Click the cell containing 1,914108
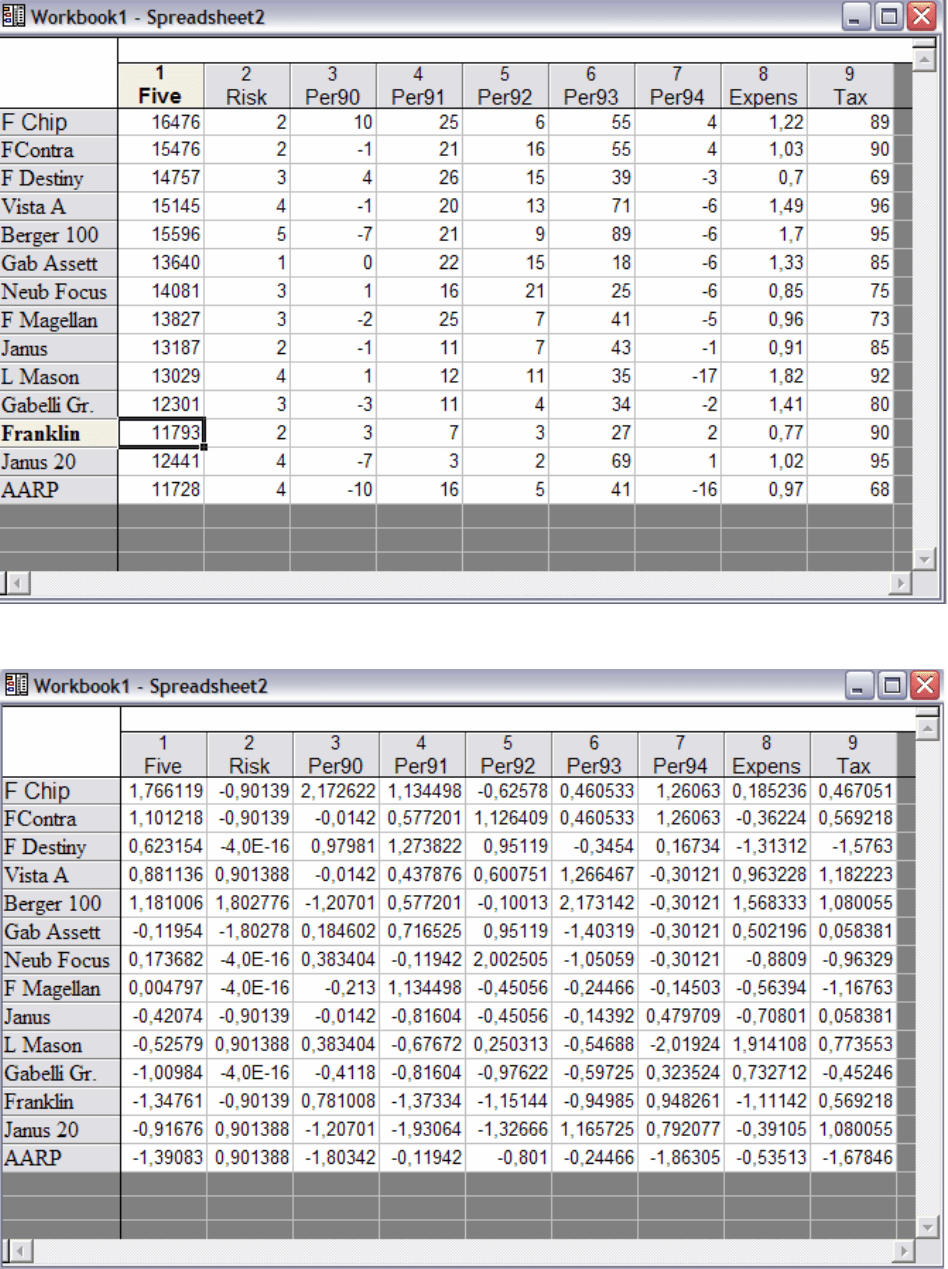 click(767, 1045)
